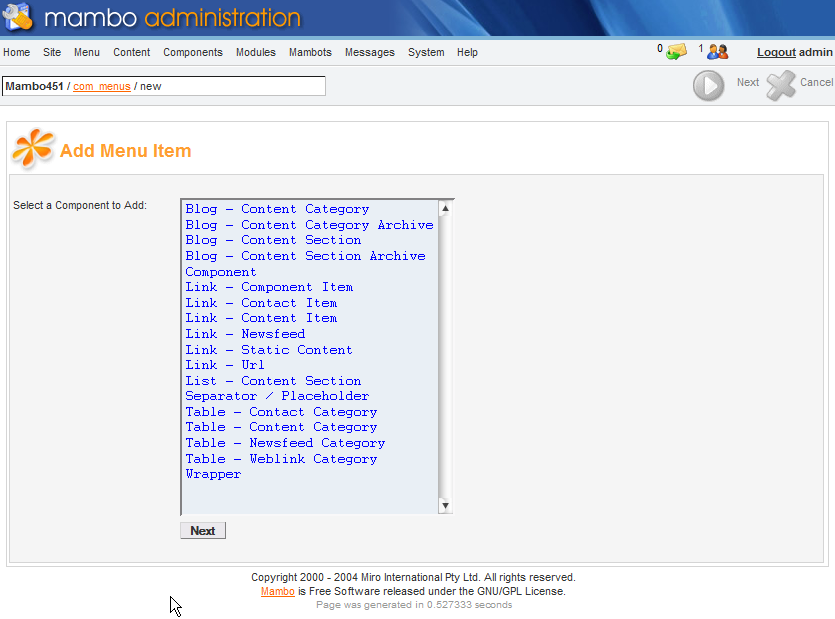The width and height of the screenshot is (835, 619).
Task: Visit the Mambo link in the footer
Action: point(277,591)
